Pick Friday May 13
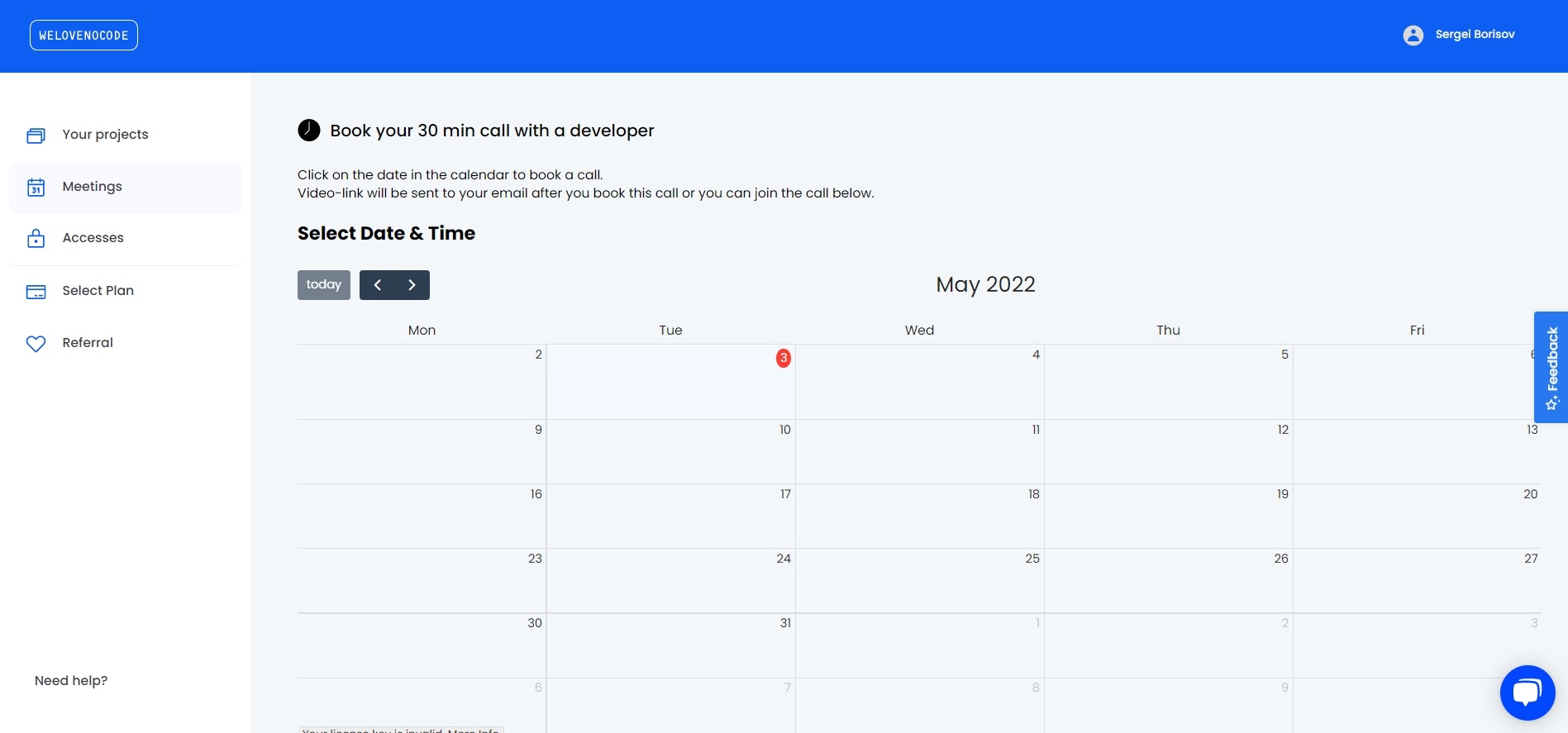Image resolution: width=1568 pixels, height=733 pixels. tap(1418, 452)
